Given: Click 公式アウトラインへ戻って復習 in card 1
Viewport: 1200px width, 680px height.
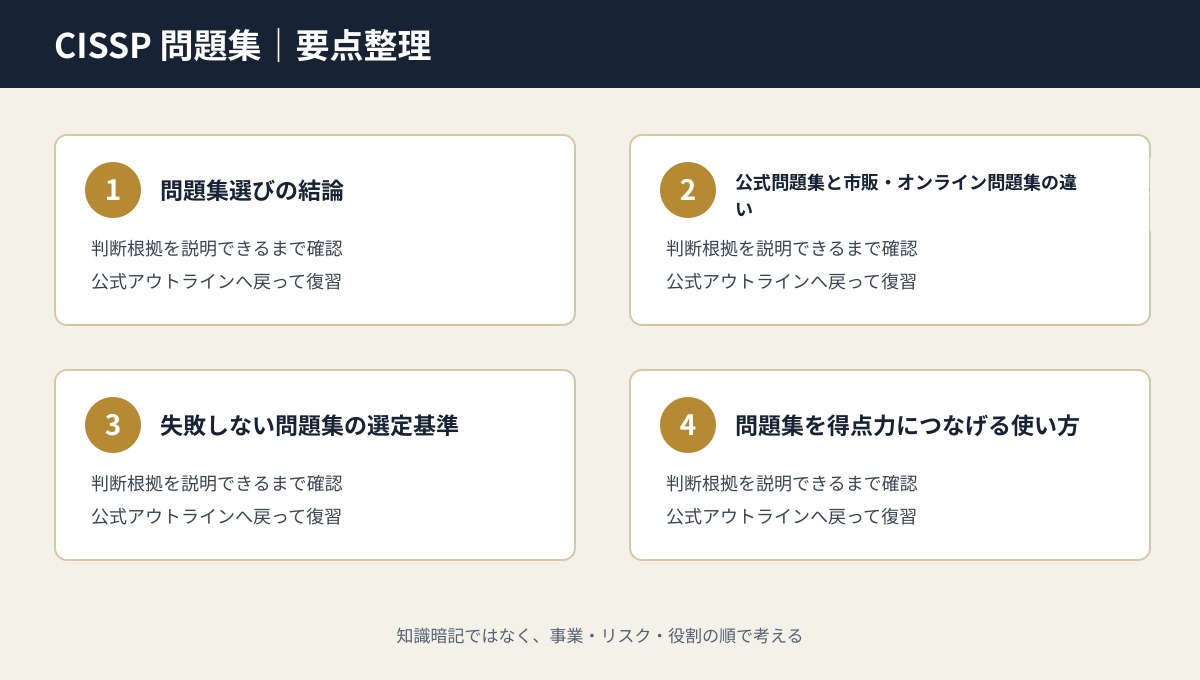Looking at the screenshot, I should (216, 281).
